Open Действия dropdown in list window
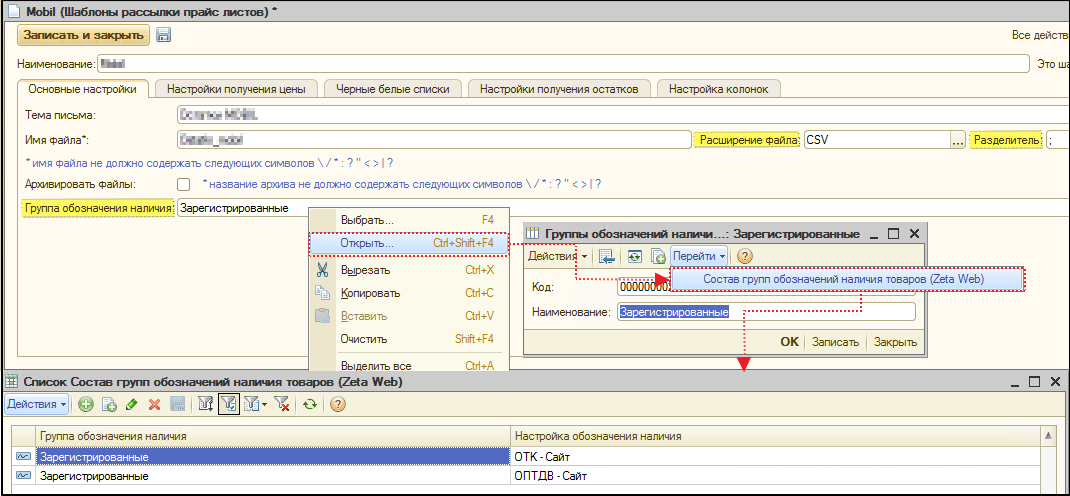 [37, 404]
